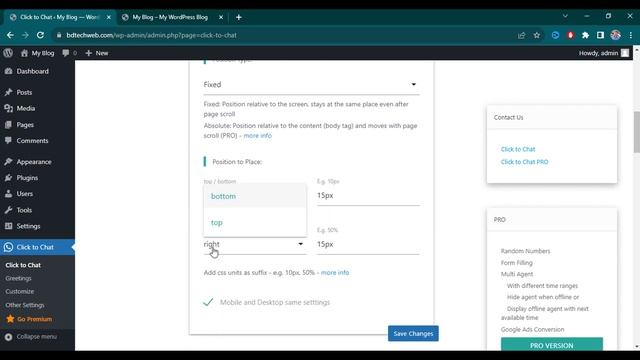Viewport: 640px width, 360px height.
Task: Open browser side panel icon
Action: pos(600,35)
